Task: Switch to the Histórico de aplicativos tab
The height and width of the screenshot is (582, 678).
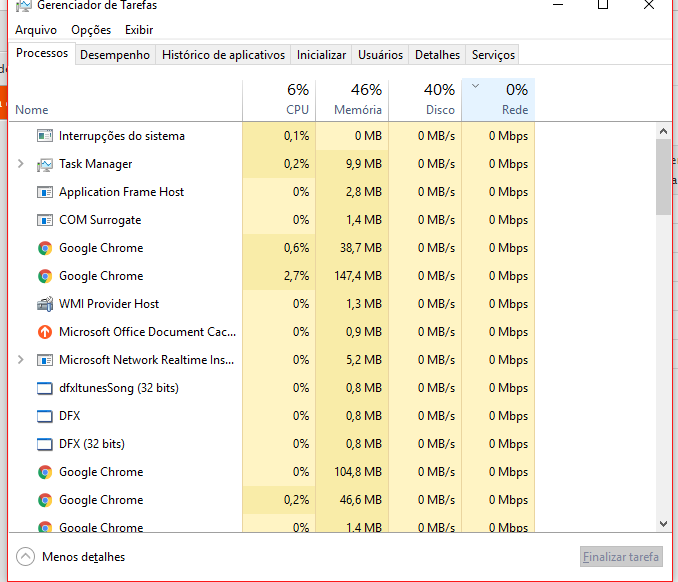Action: [x=223, y=55]
